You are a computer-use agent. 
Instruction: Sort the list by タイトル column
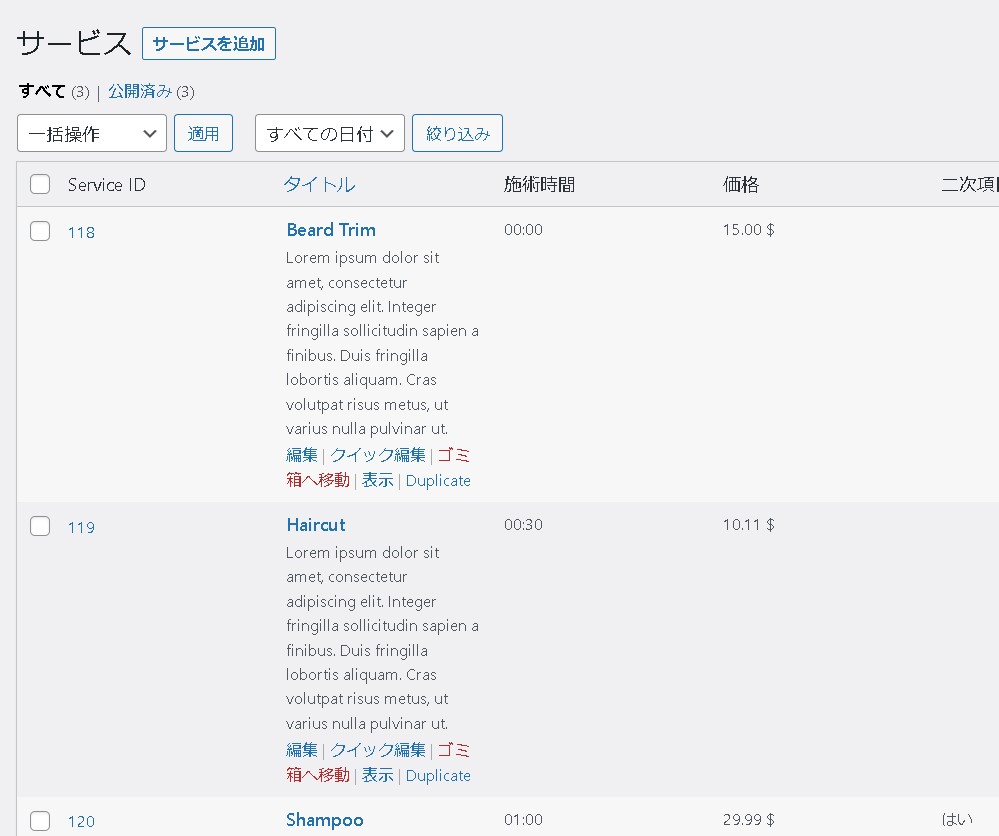319,184
